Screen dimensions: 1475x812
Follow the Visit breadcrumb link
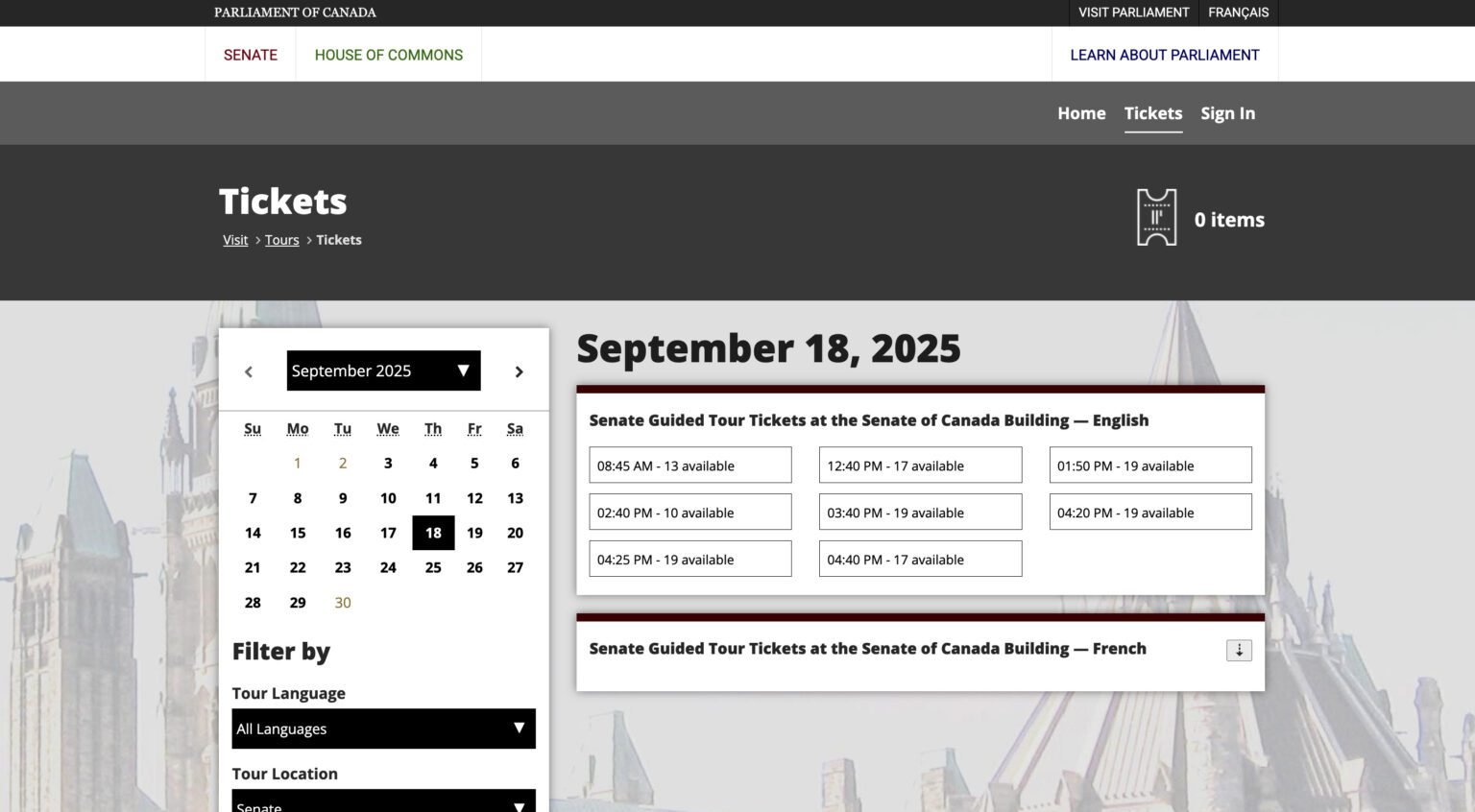click(x=235, y=240)
